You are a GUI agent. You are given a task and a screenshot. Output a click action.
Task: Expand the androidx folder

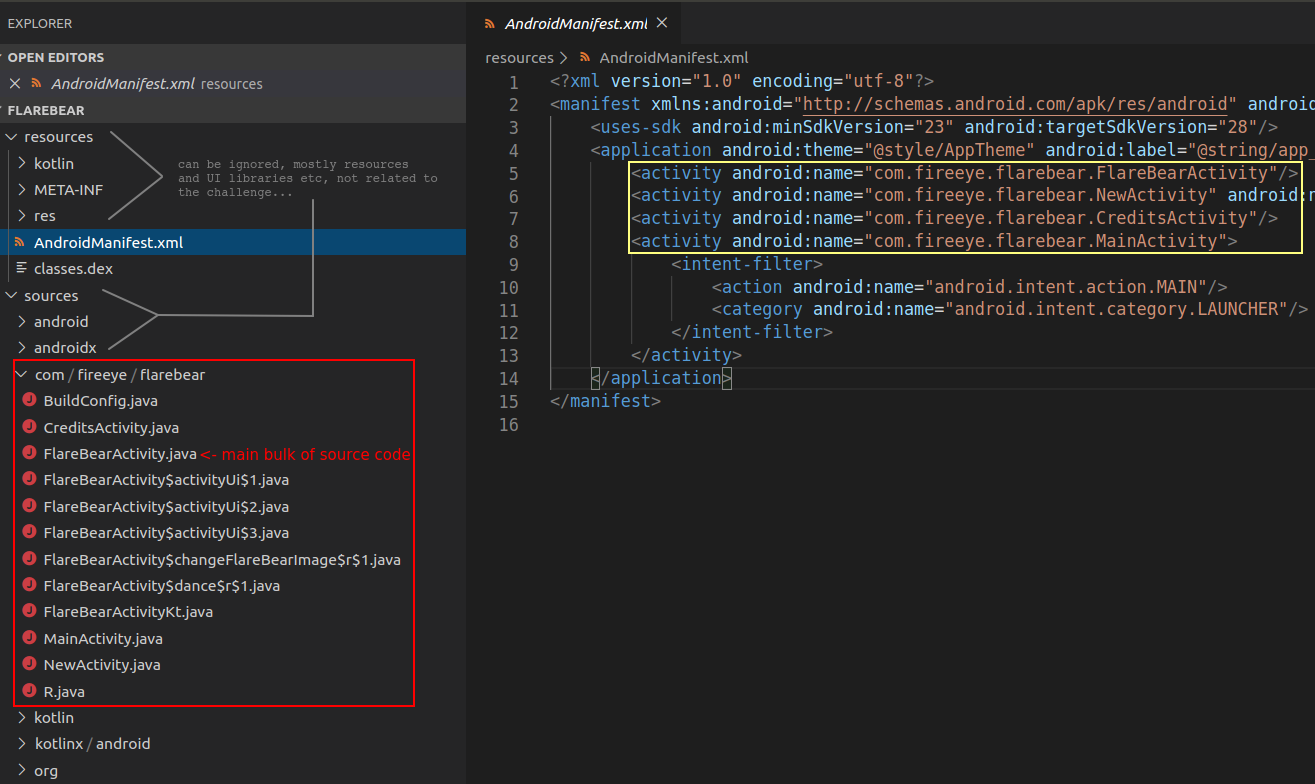[23, 348]
